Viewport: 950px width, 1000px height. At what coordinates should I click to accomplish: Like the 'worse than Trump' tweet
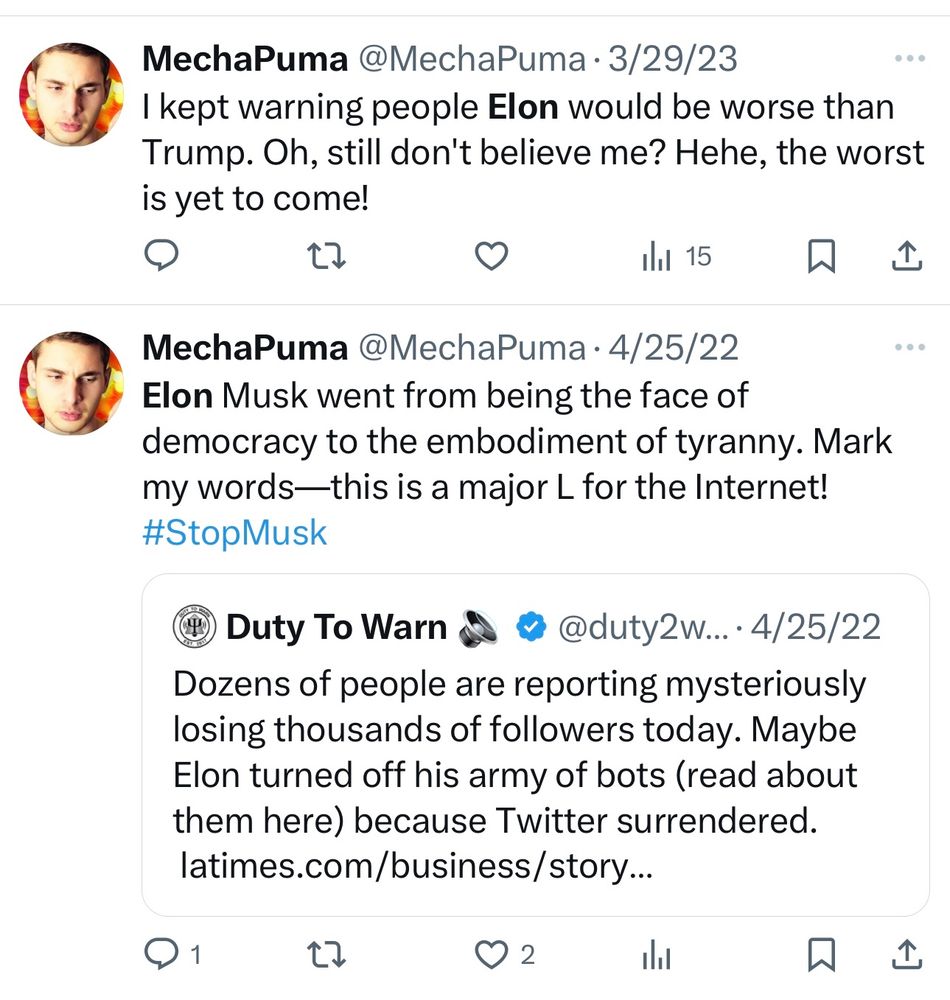(490, 257)
